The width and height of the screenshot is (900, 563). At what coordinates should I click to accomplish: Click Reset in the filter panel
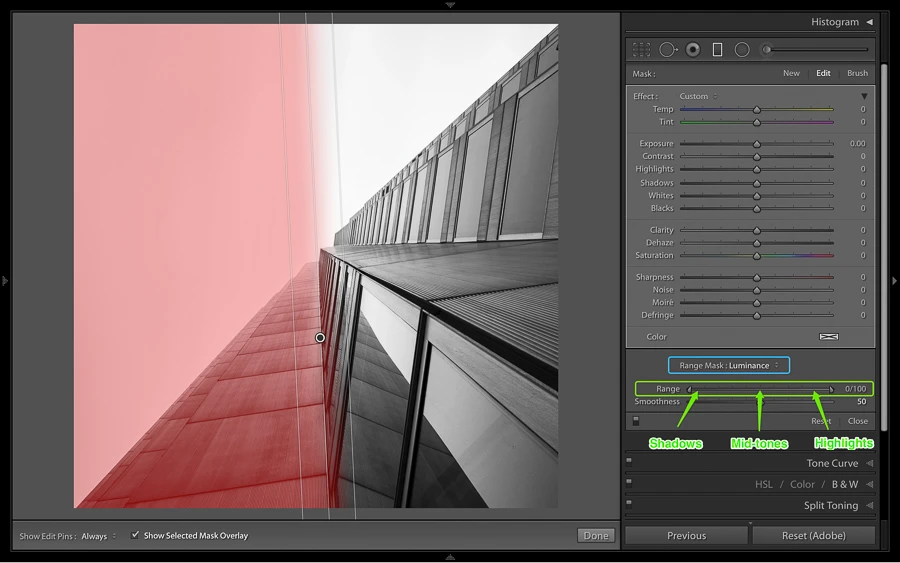point(821,421)
